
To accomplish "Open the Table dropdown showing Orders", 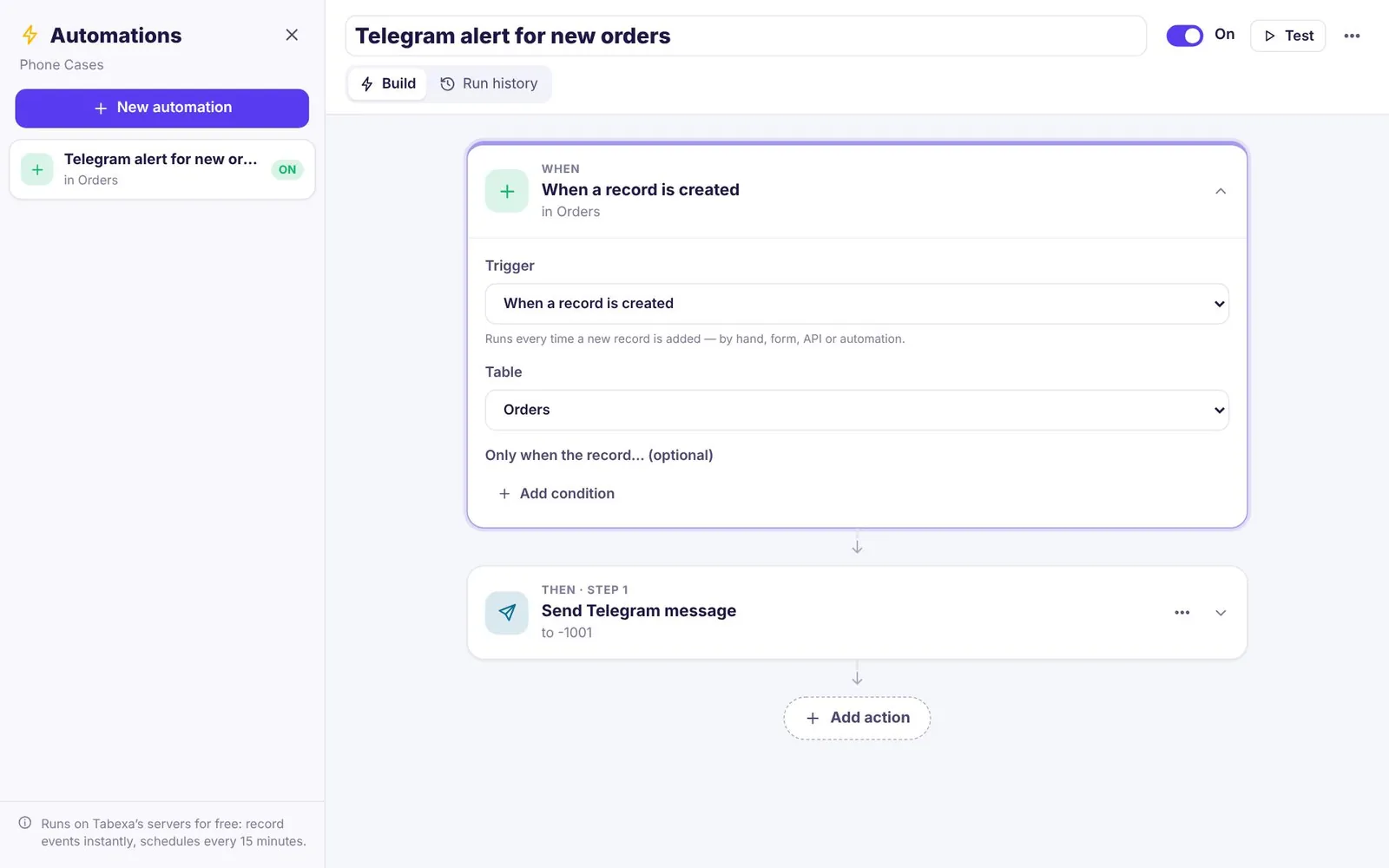I will click(857, 410).
